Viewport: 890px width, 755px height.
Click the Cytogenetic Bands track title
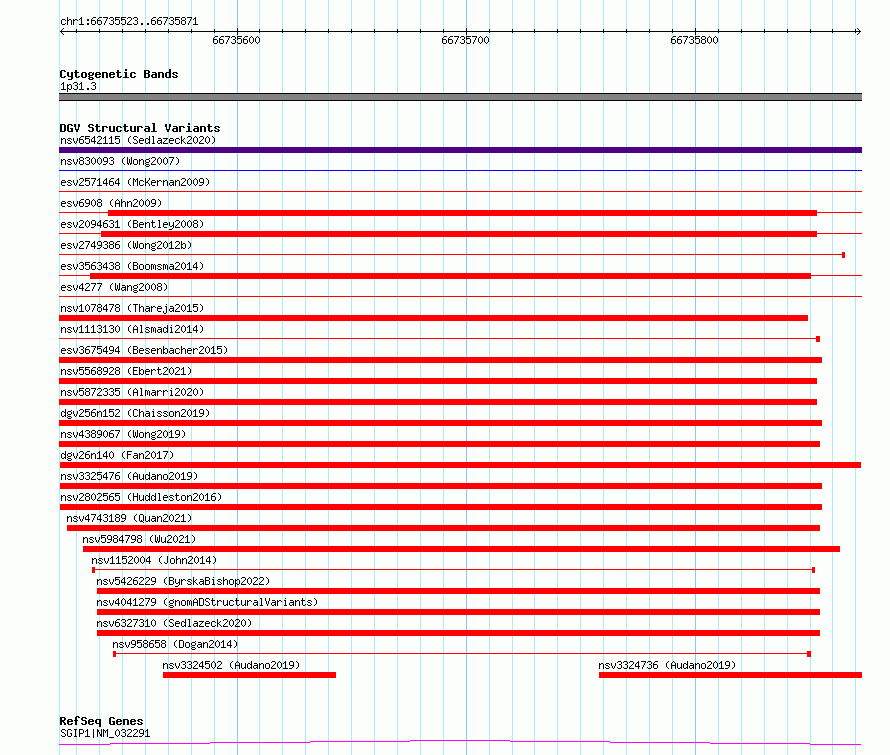point(119,74)
